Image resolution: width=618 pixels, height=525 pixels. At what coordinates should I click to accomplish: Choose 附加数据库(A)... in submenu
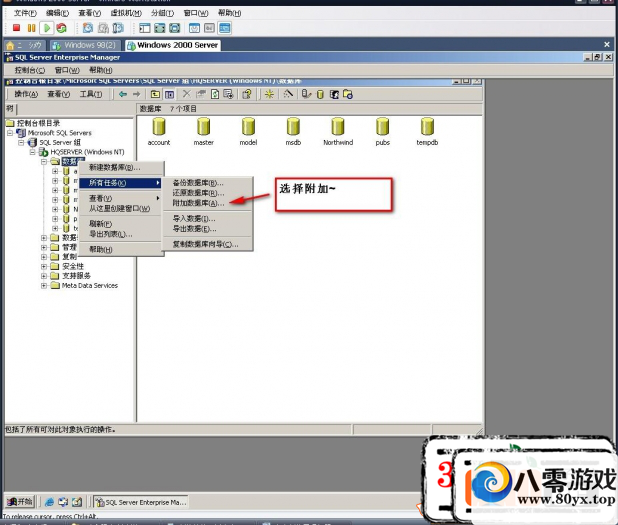tap(207, 203)
